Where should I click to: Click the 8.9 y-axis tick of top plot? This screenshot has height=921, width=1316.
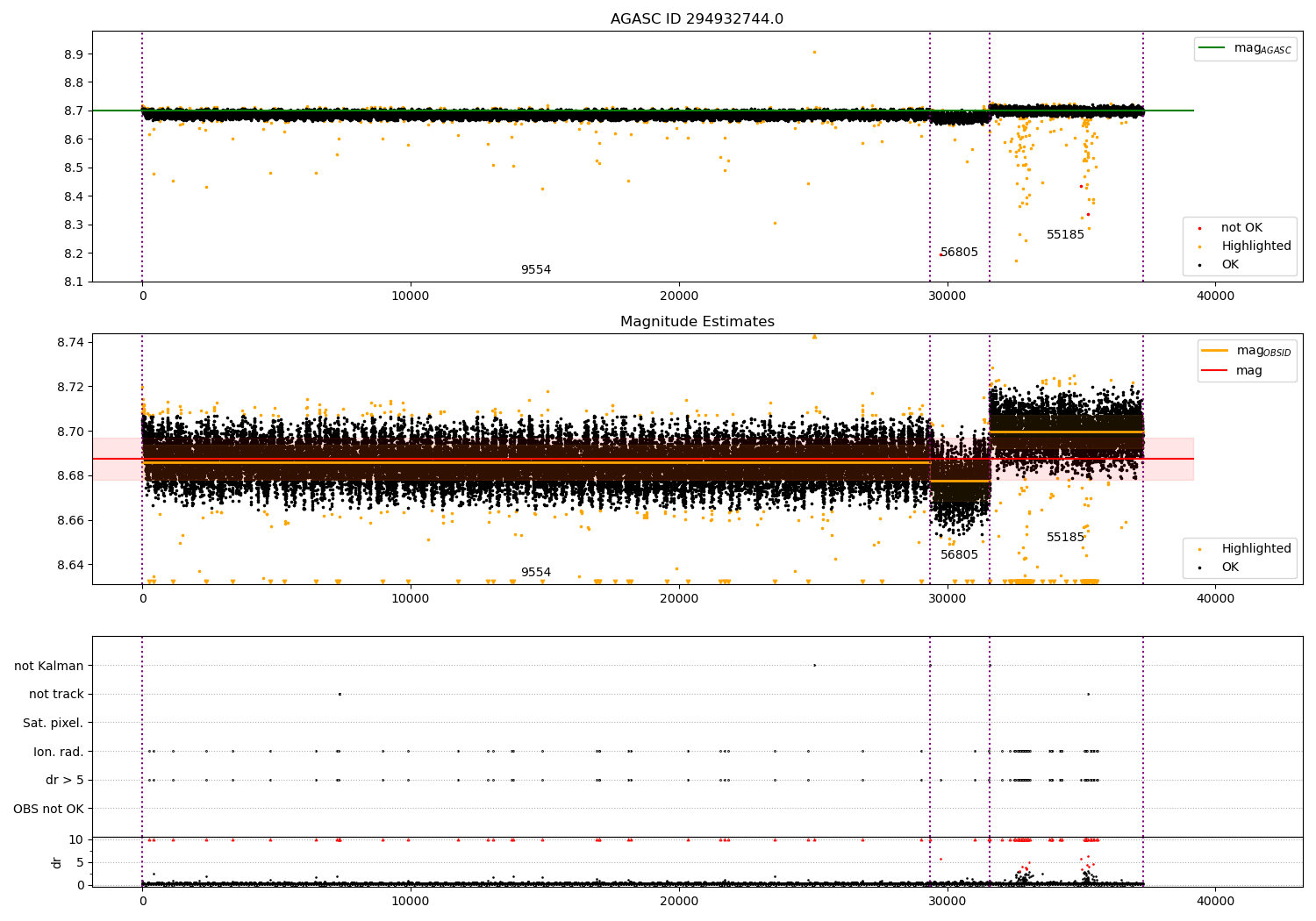pos(74,54)
